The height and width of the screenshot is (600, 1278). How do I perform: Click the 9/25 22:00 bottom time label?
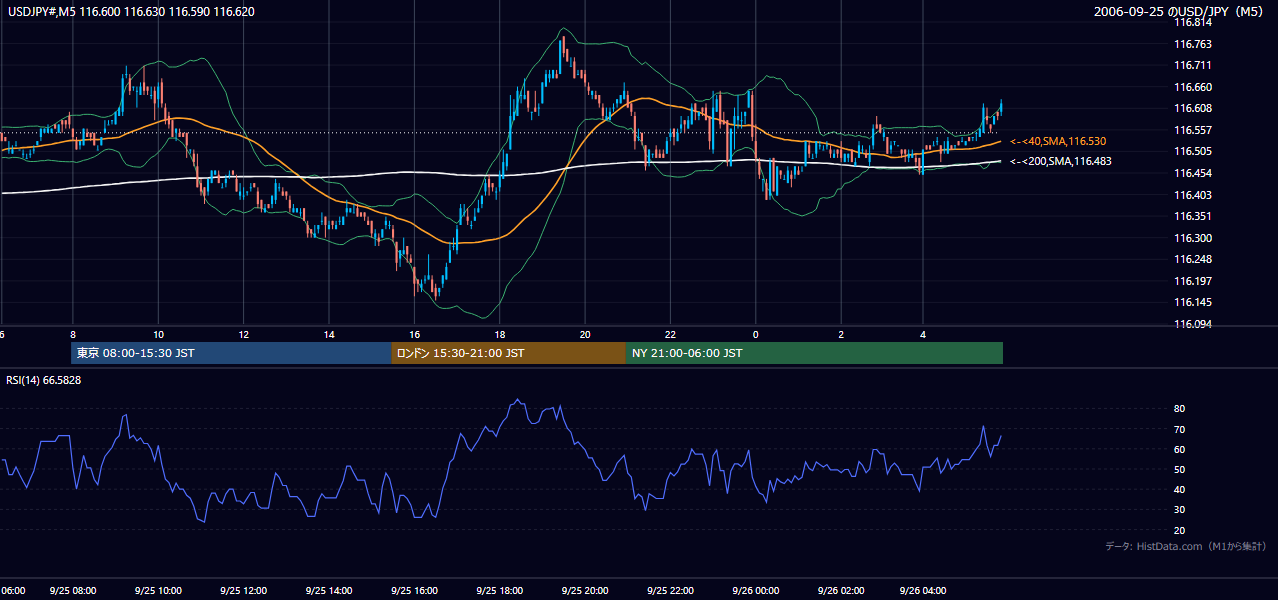pos(670,591)
